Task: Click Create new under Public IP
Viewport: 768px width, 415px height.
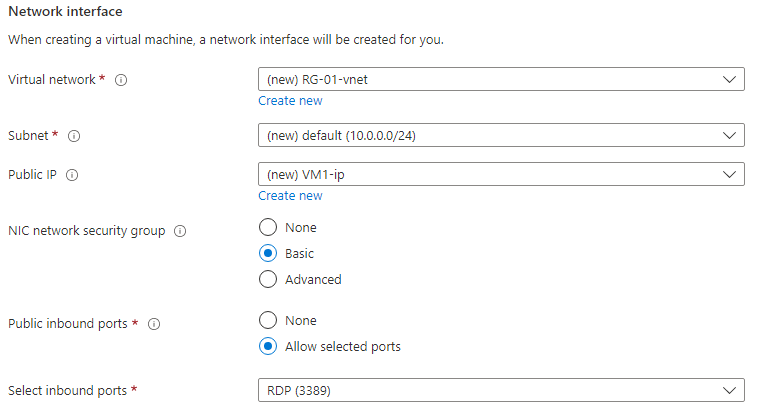Action: [x=290, y=196]
